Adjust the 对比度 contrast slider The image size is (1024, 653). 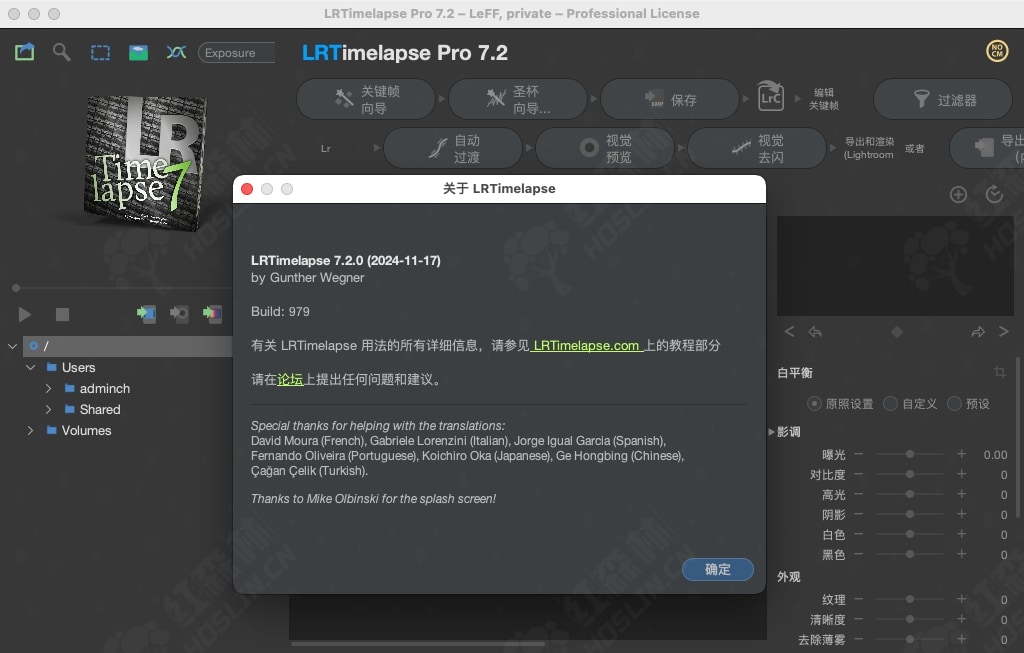[910, 474]
